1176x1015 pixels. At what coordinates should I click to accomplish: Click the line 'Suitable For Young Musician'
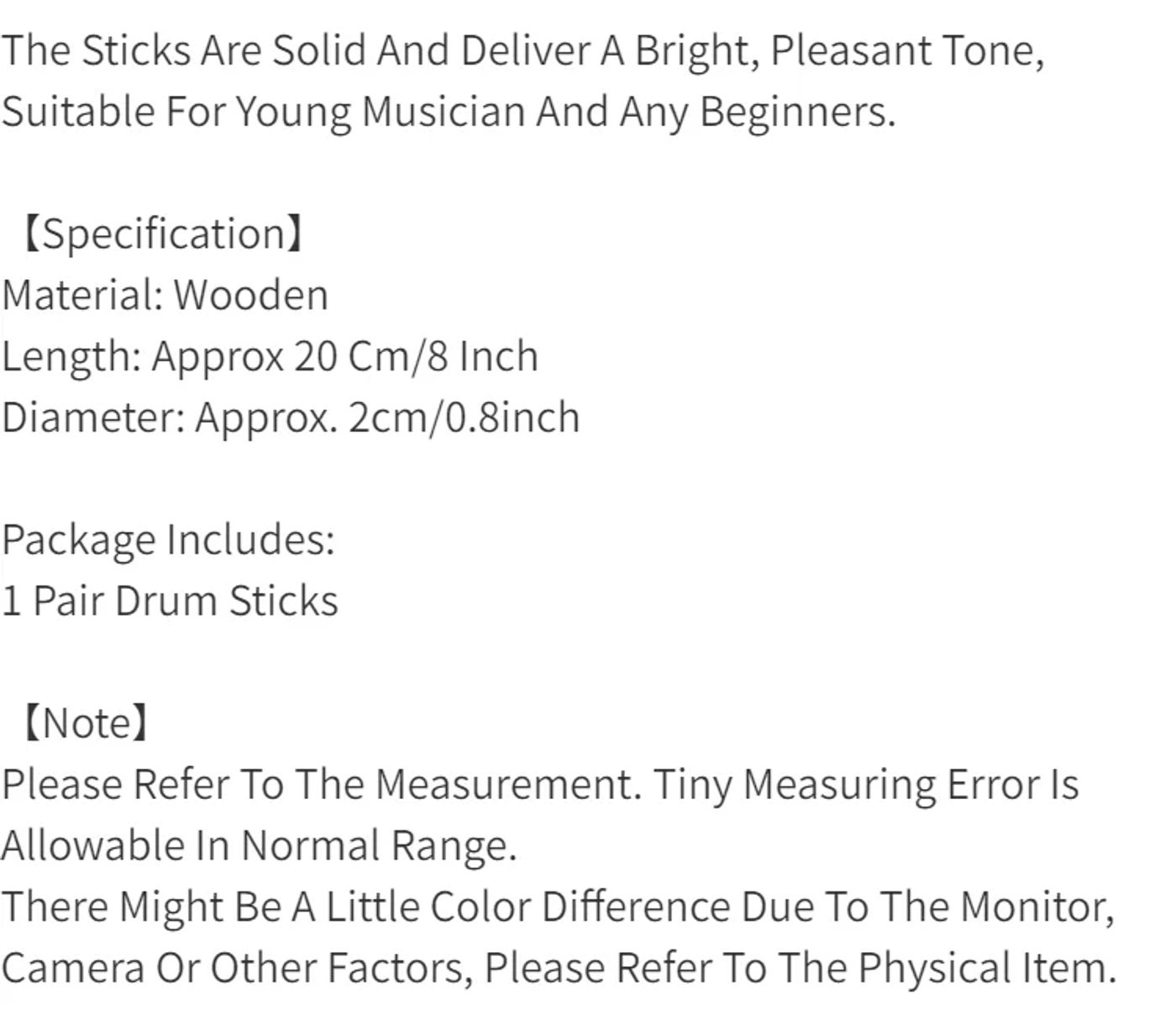[x=449, y=112]
